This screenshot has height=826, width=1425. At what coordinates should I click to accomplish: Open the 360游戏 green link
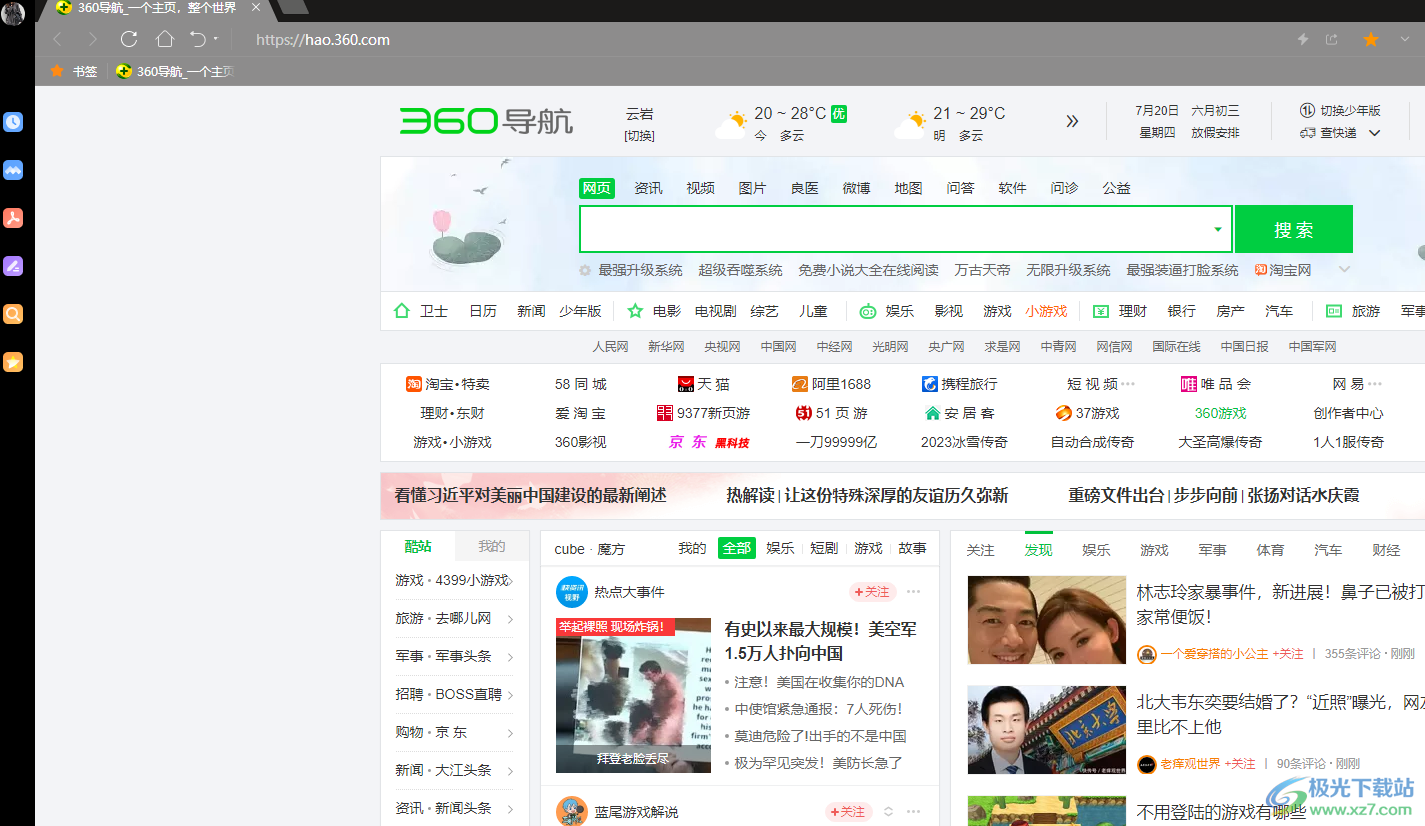(x=1220, y=413)
